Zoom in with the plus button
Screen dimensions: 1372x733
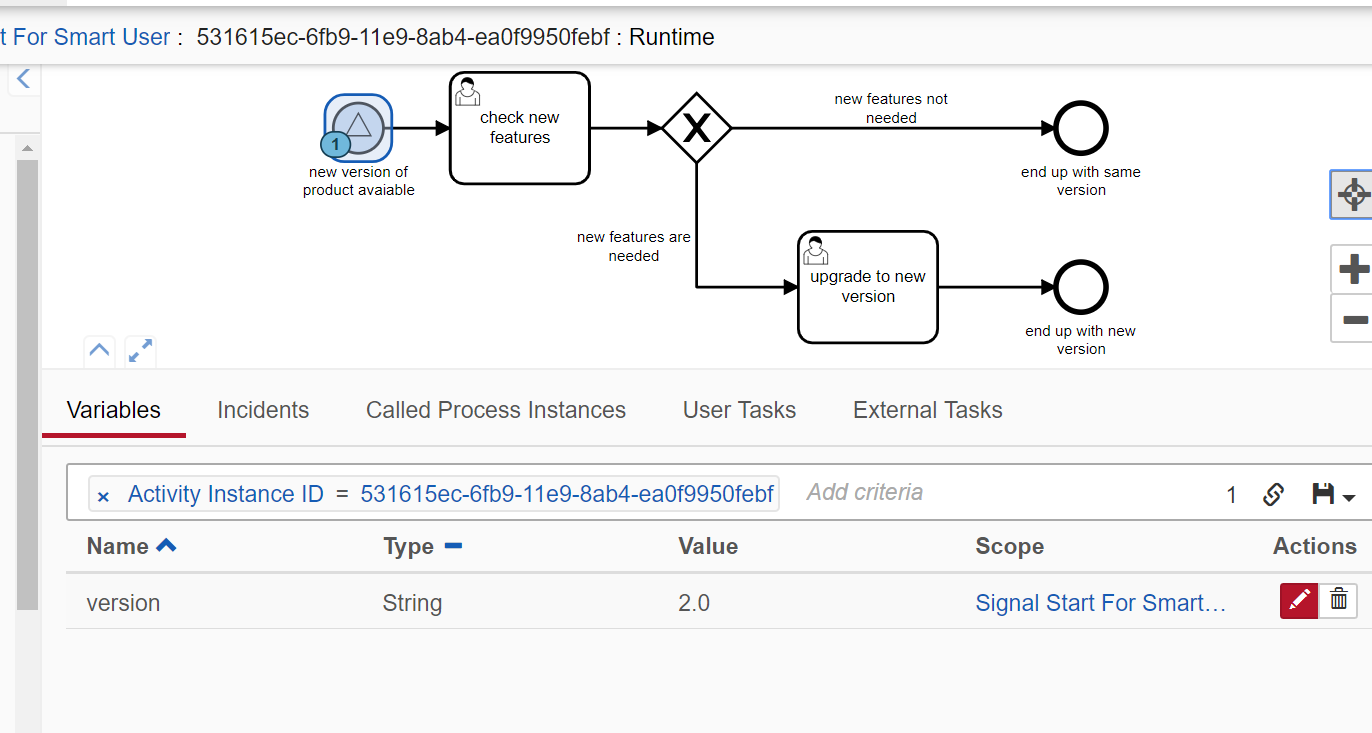tap(1353, 269)
